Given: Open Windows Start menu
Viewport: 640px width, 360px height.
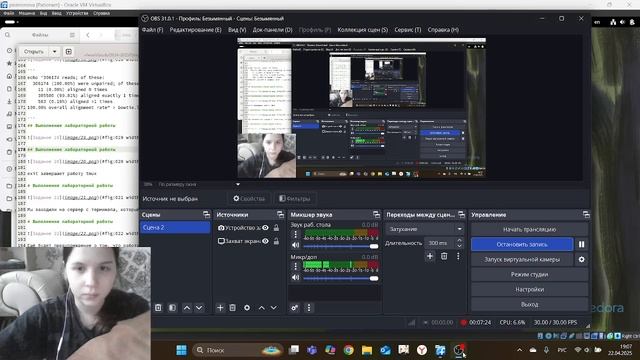Looking at the screenshot, I should (x=181, y=350).
